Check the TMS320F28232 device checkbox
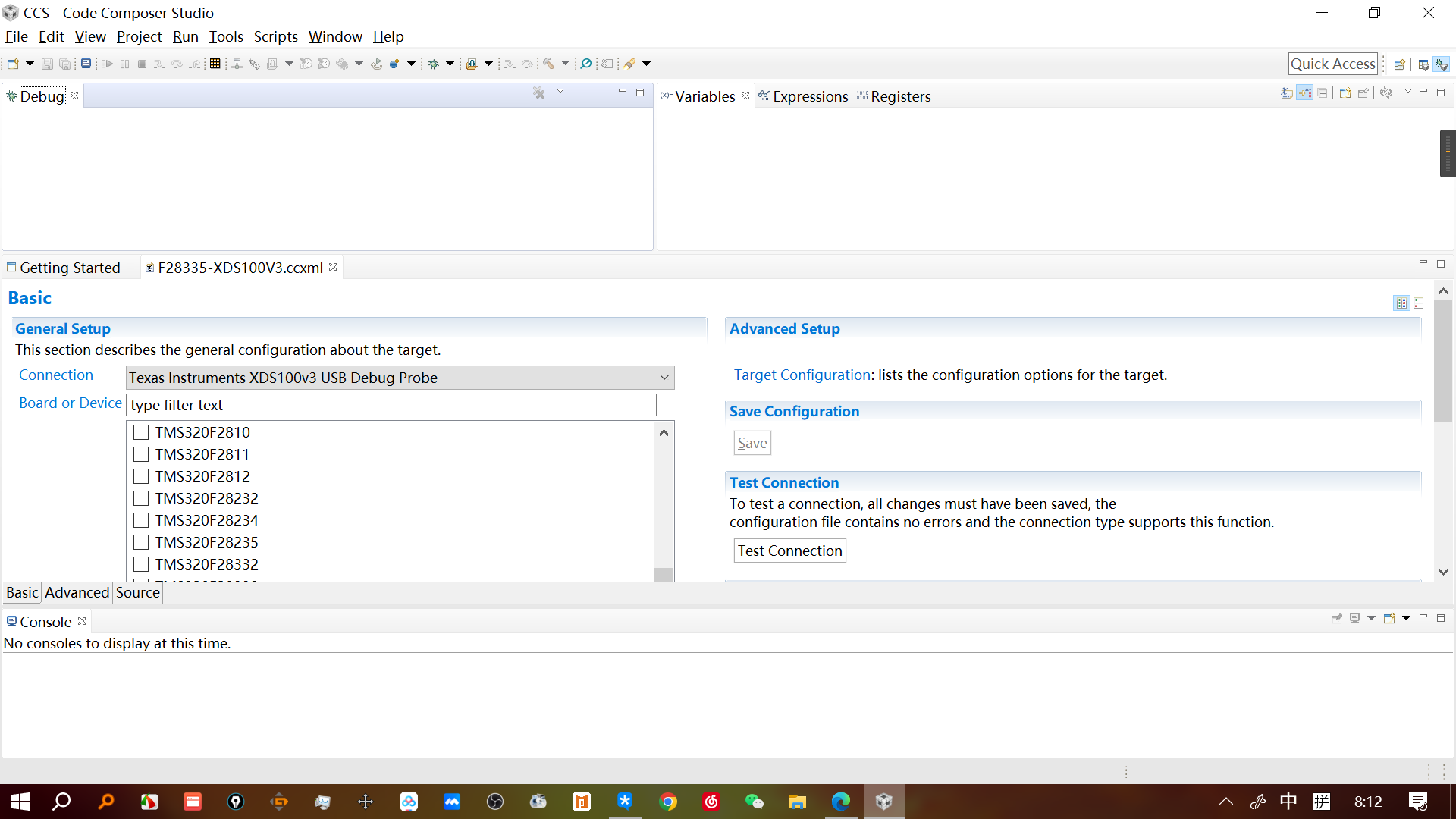 (141, 498)
